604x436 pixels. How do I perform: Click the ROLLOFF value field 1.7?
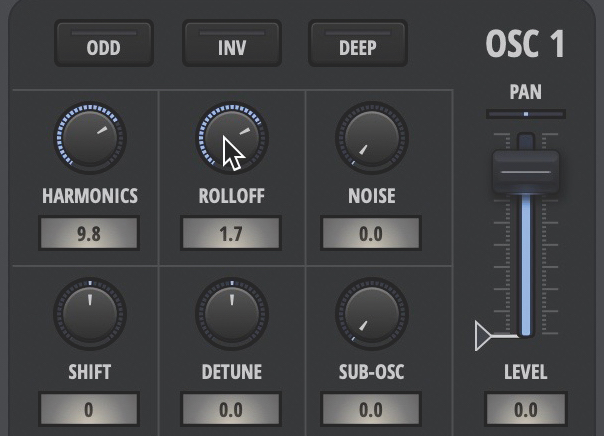pyautogui.click(x=231, y=233)
